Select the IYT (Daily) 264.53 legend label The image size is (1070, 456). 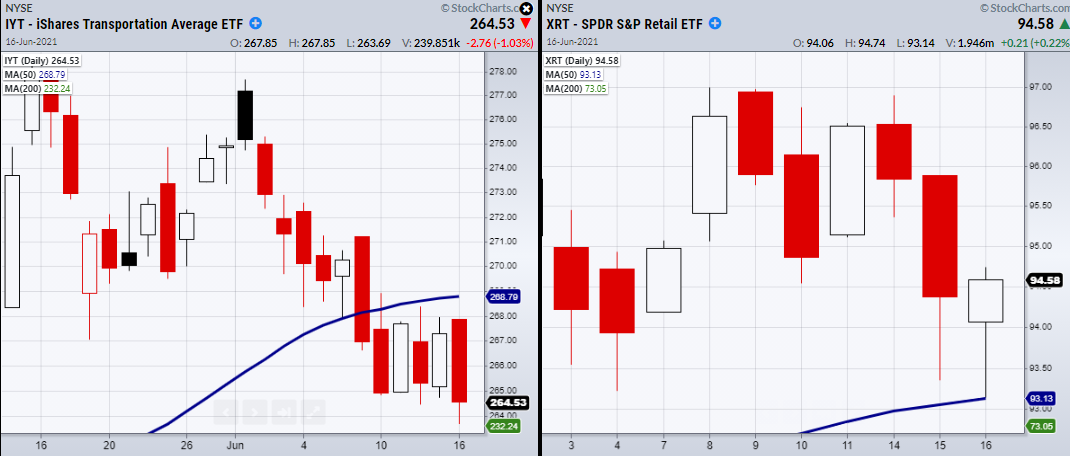pos(44,61)
